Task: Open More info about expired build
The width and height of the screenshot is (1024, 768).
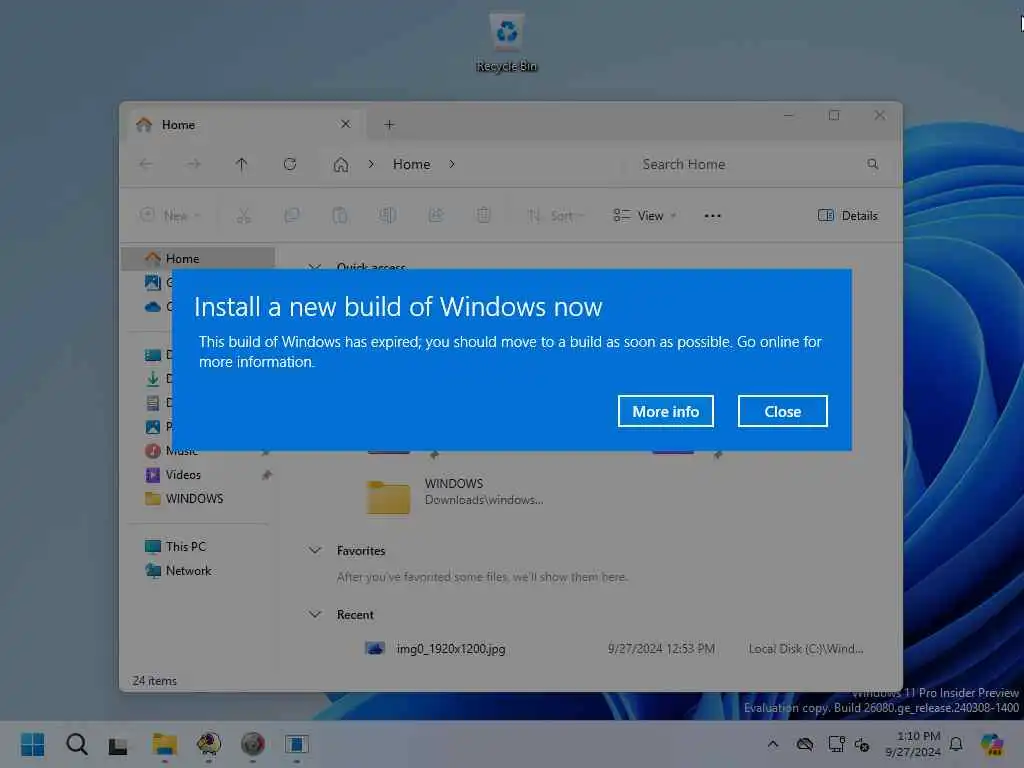Action: [x=665, y=411]
